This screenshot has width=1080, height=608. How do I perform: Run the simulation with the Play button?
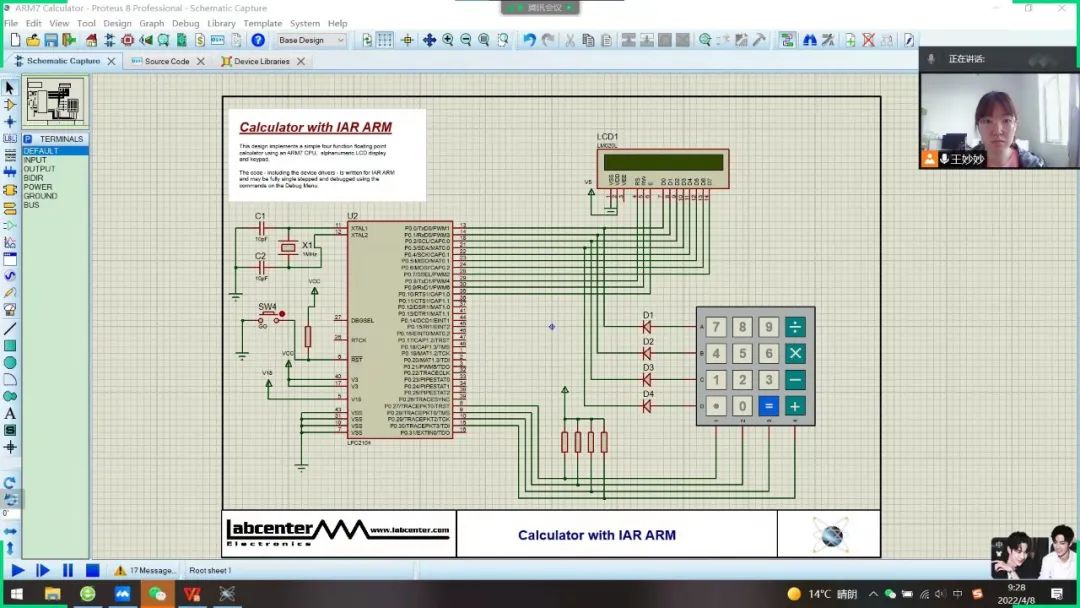pyautogui.click(x=18, y=570)
